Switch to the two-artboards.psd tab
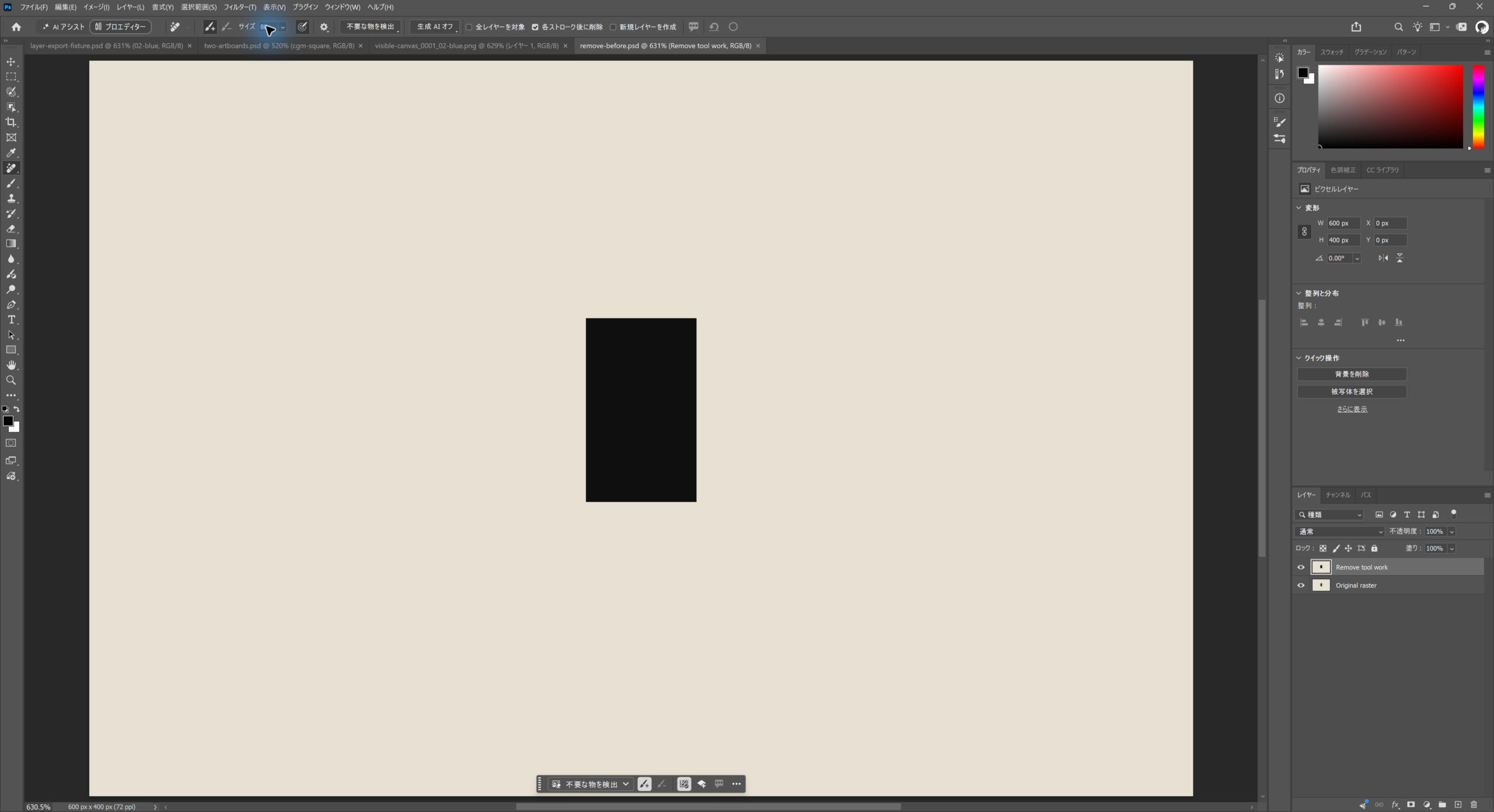Viewport: 1494px width, 812px height. (x=279, y=45)
